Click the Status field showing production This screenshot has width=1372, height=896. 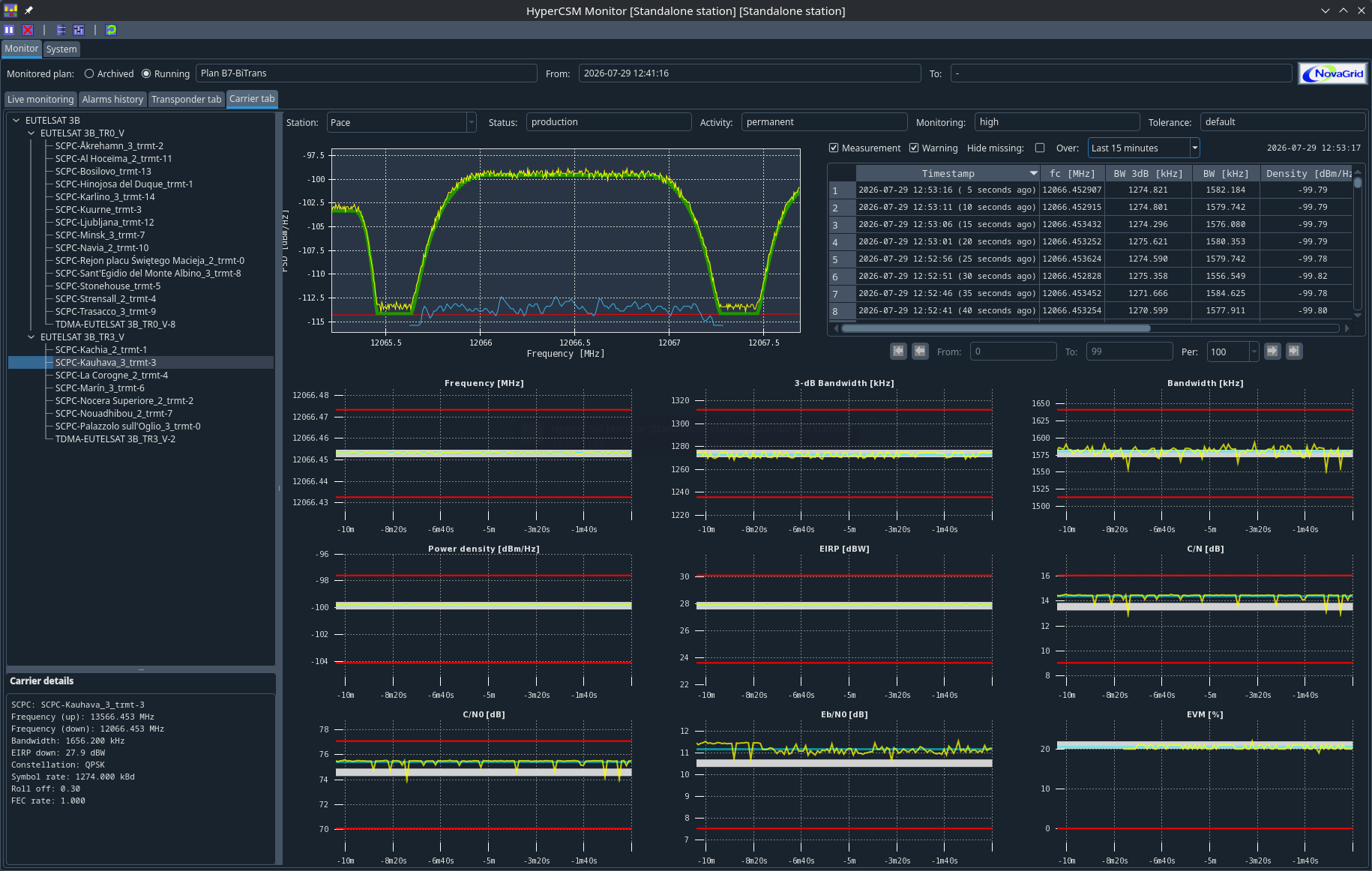pos(609,122)
